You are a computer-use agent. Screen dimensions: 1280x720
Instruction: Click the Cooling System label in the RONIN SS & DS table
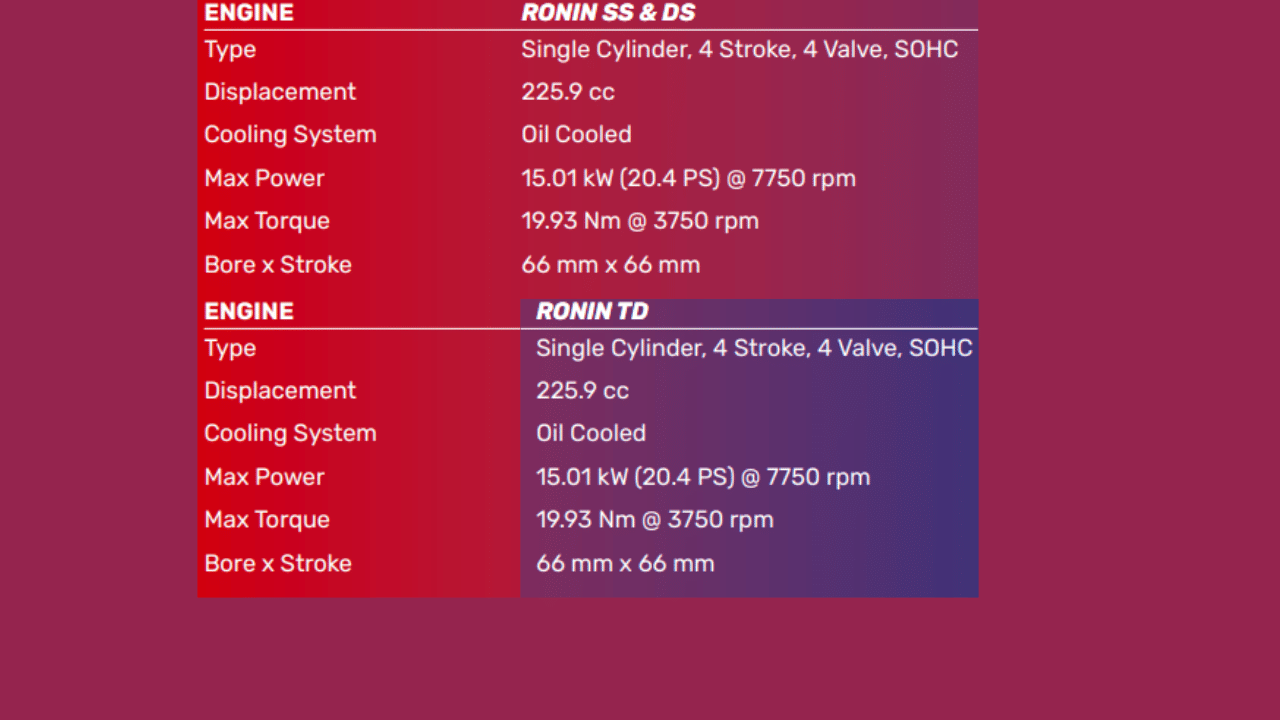pyautogui.click(x=290, y=135)
